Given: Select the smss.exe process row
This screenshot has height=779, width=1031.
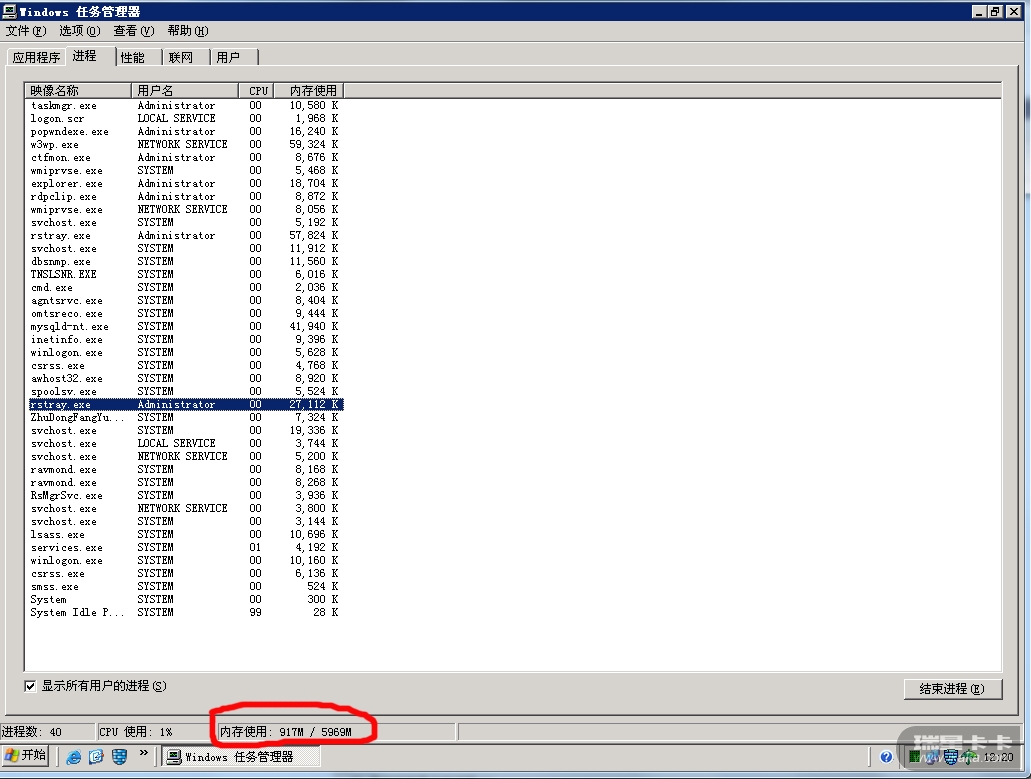Looking at the screenshot, I should (185, 586).
